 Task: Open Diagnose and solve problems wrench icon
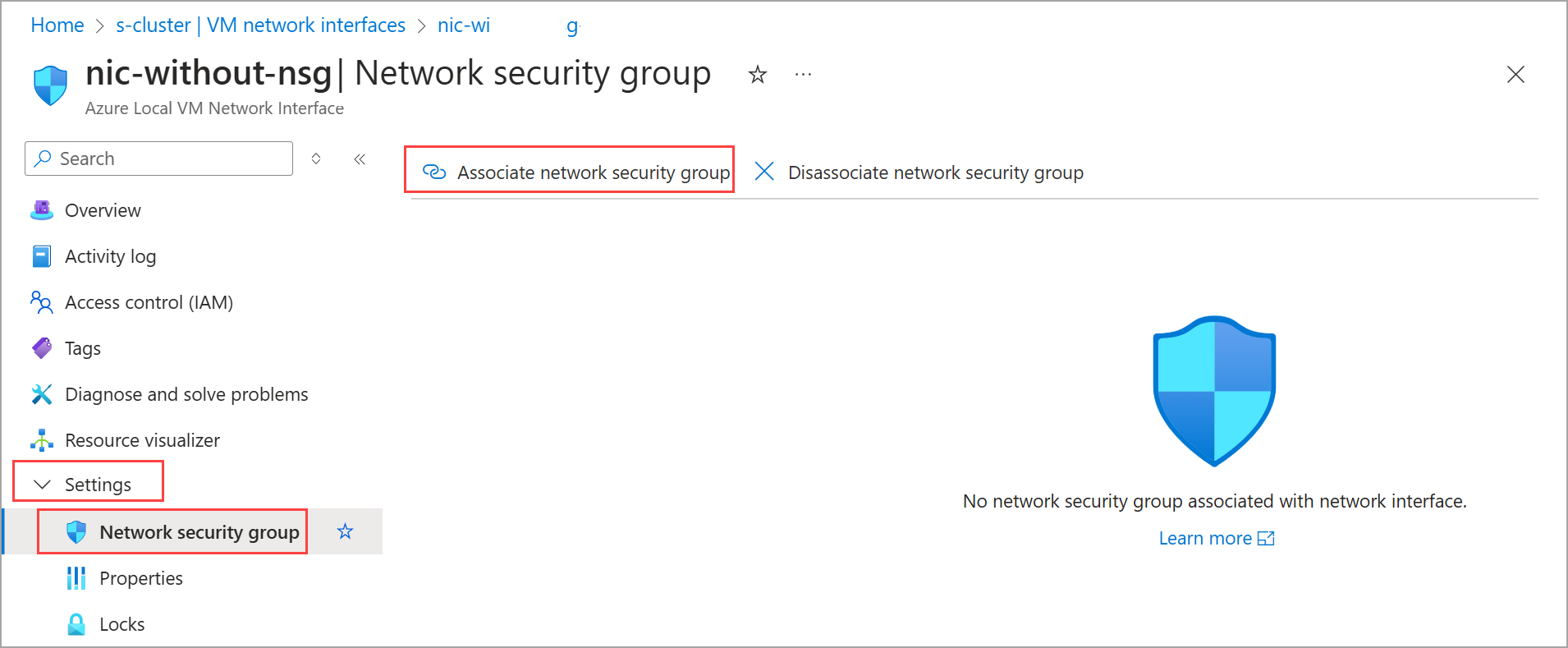(42, 394)
